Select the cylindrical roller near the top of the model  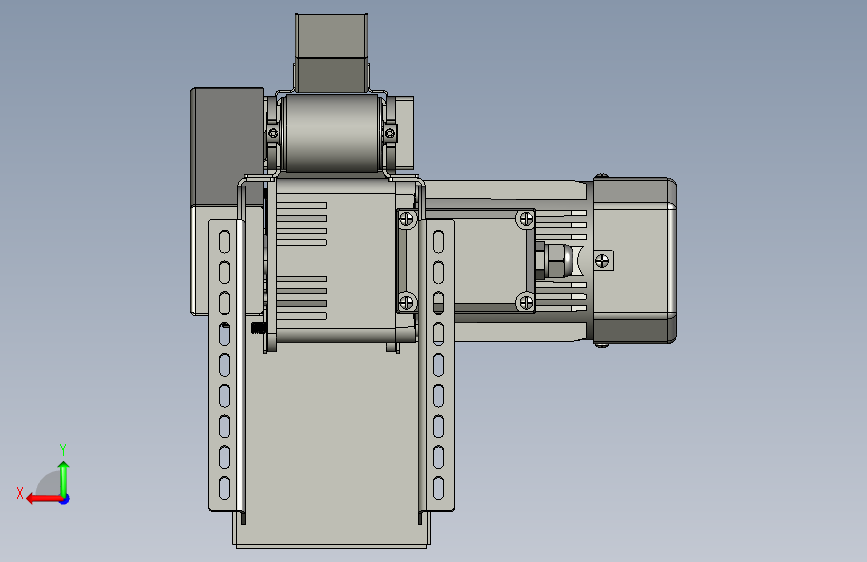click(331, 133)
